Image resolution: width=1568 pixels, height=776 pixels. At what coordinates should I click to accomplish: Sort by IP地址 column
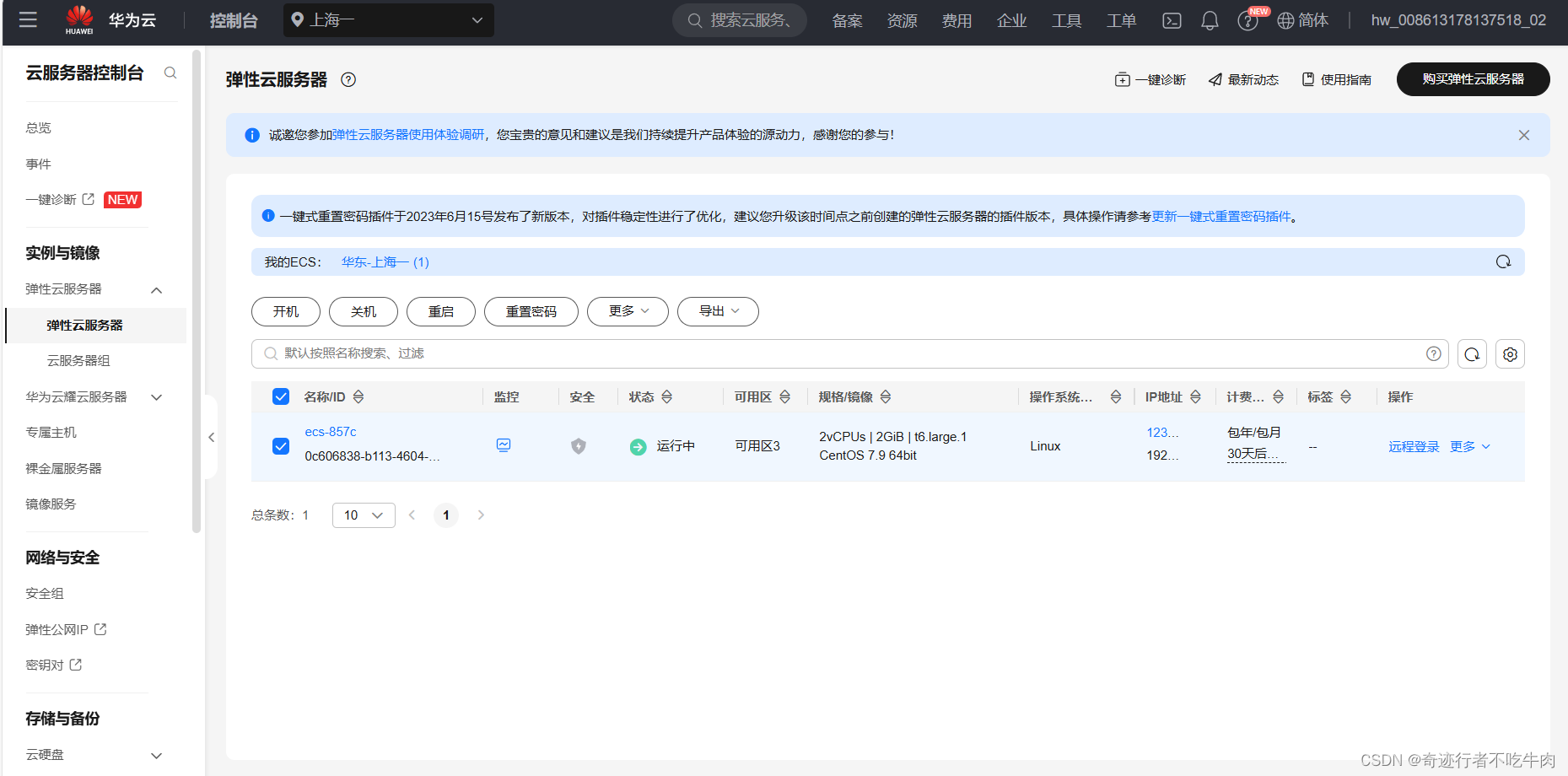click(x=1194, y=396)
